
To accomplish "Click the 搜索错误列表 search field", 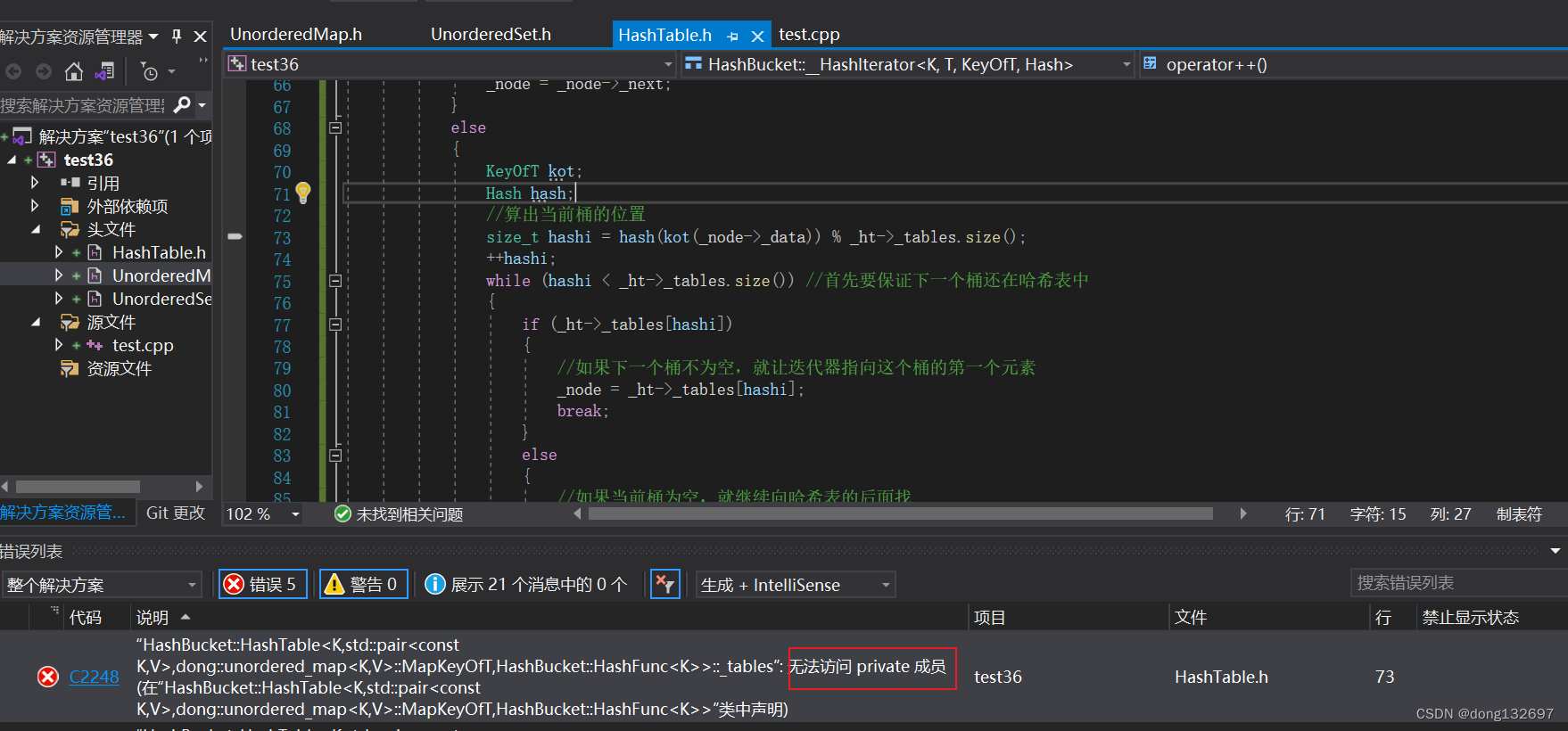I will pos(1458,583).
